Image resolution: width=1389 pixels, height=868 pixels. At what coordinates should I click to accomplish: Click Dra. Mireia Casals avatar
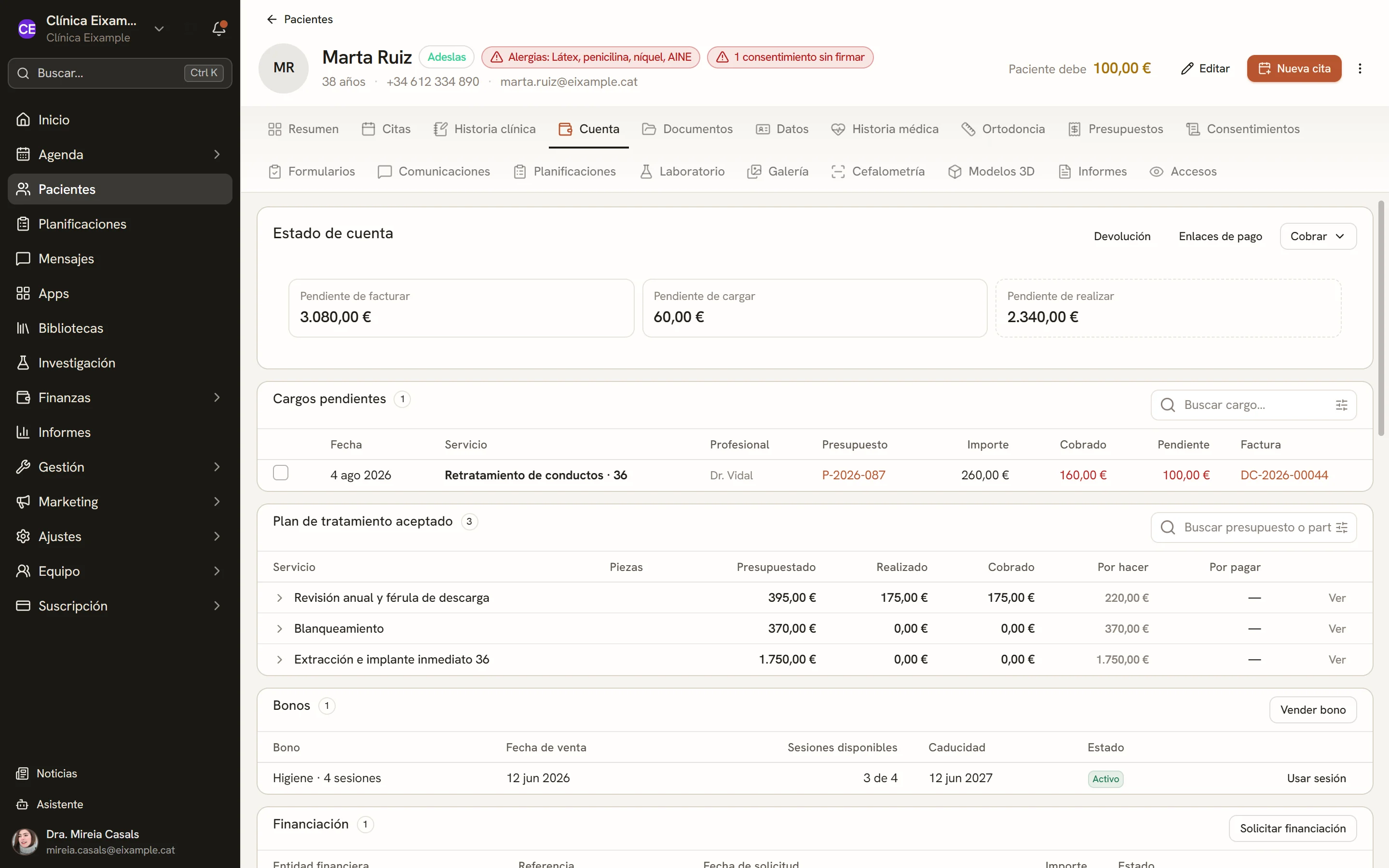point(25,841)
